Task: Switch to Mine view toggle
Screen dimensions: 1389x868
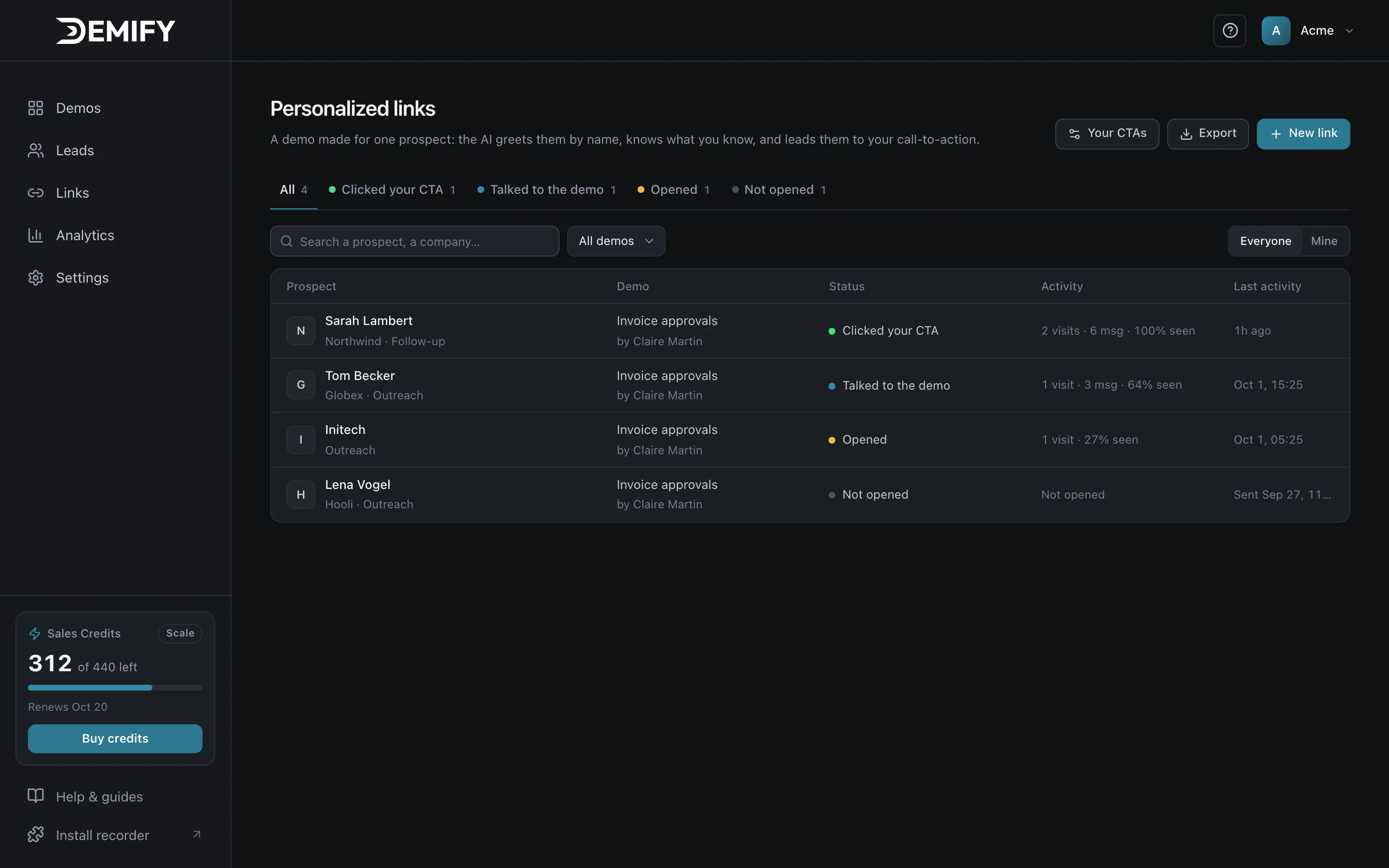Action: 1323,241
